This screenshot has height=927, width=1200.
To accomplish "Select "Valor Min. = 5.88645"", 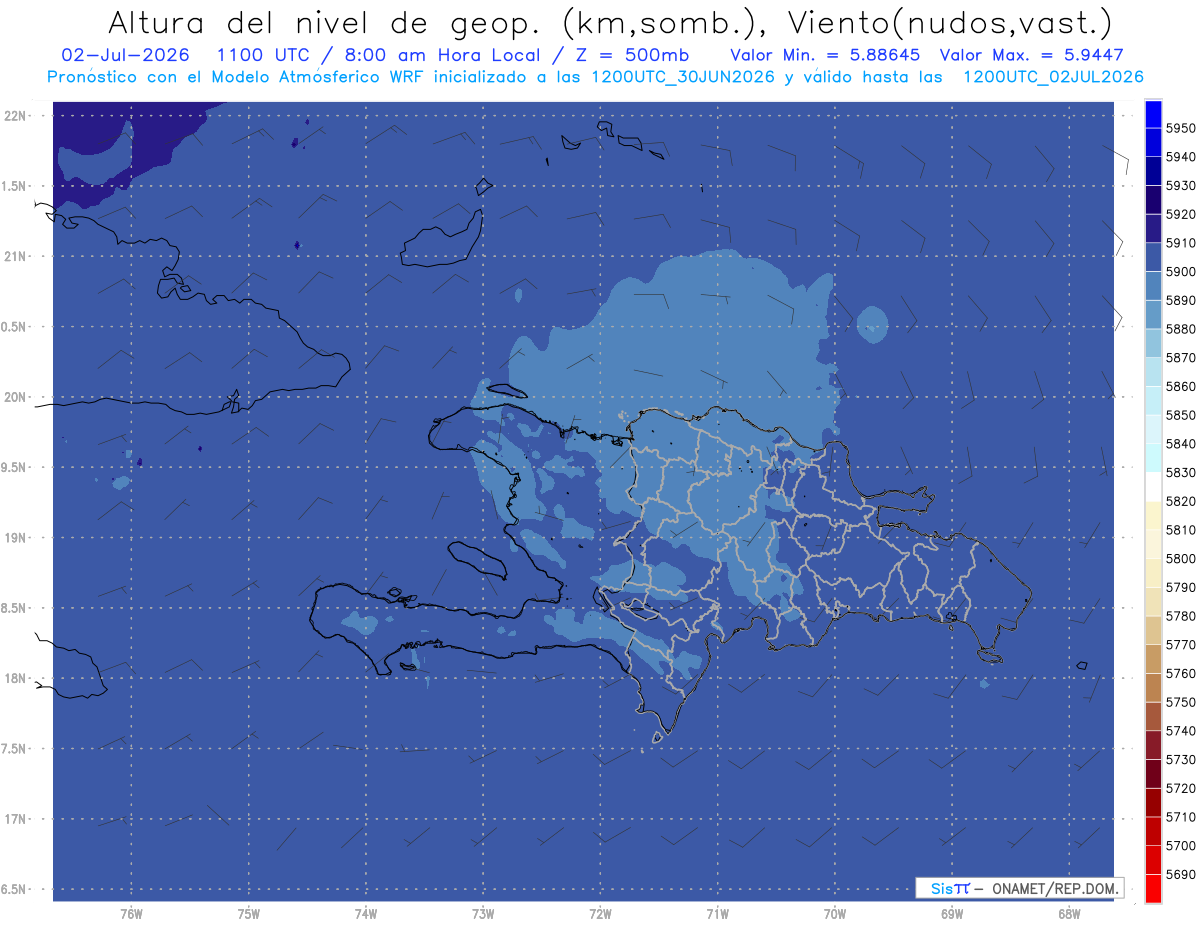I will click(x=825, y=55).
